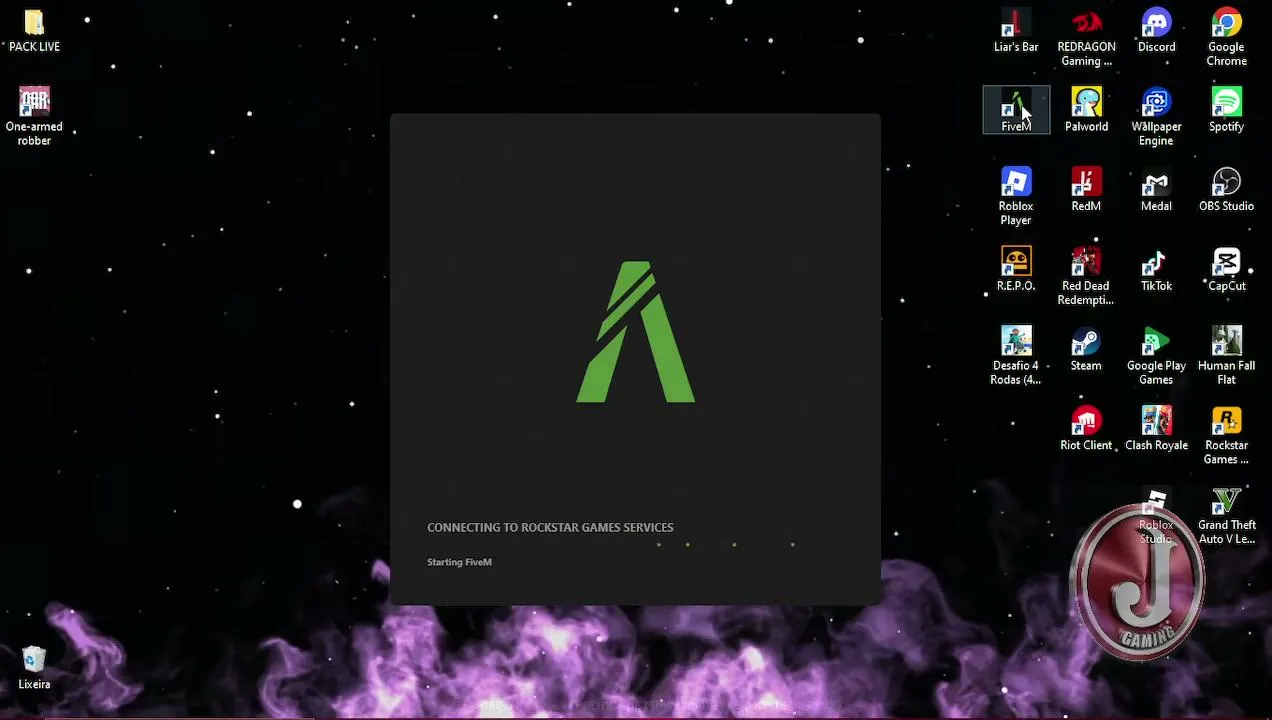
Task: Launch Liar's Bar desktop shortcut
Action: coord(1016,31)
